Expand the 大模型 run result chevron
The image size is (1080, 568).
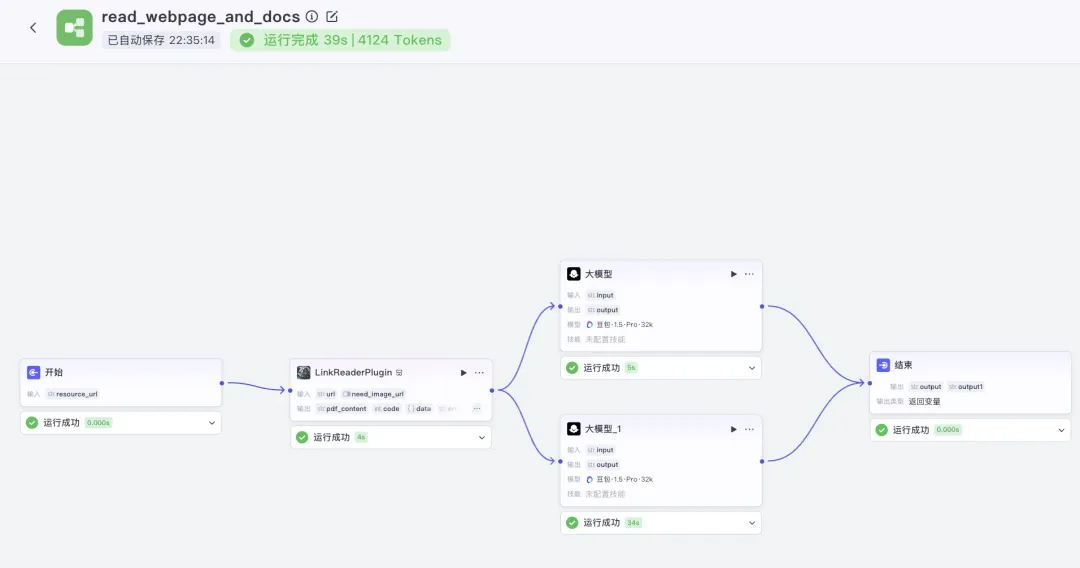click(752, 368)
